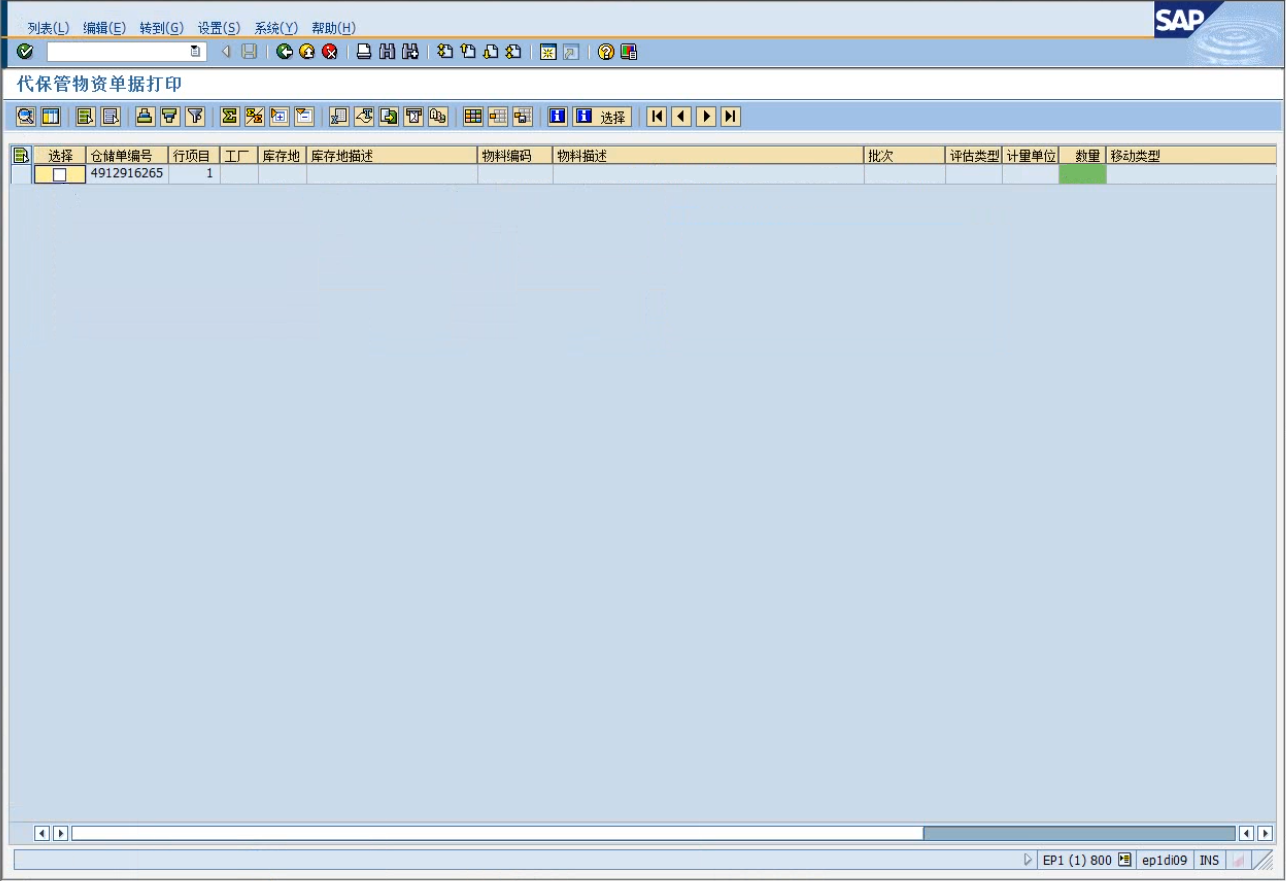1286x881 pixels.
Task: Jump to last page navigation button
Action: tap(730, 117)
